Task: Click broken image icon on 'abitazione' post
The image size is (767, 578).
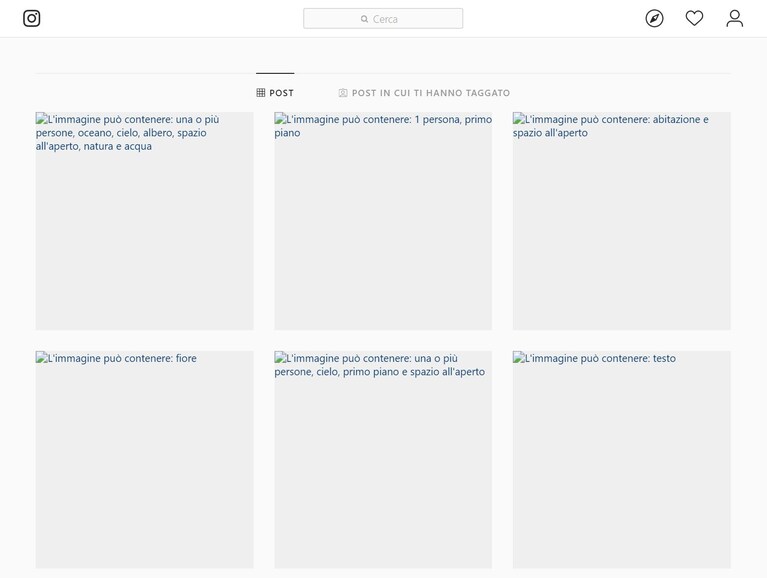Action: (x=519, y=118)
